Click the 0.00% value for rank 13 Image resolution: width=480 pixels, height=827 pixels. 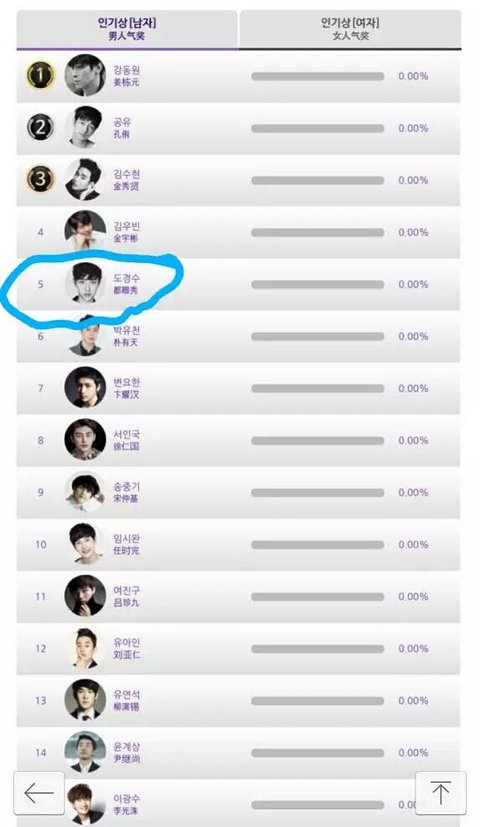[x=413, y=701]
